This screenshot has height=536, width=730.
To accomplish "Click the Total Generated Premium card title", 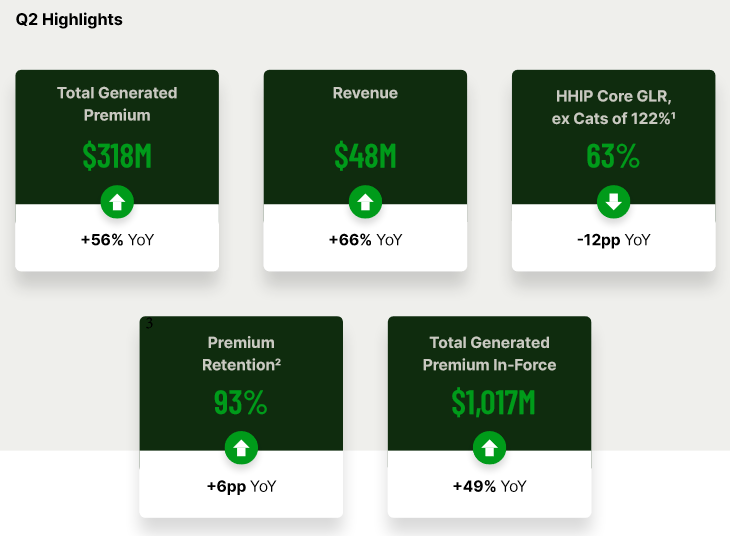I will click(117, 104).
